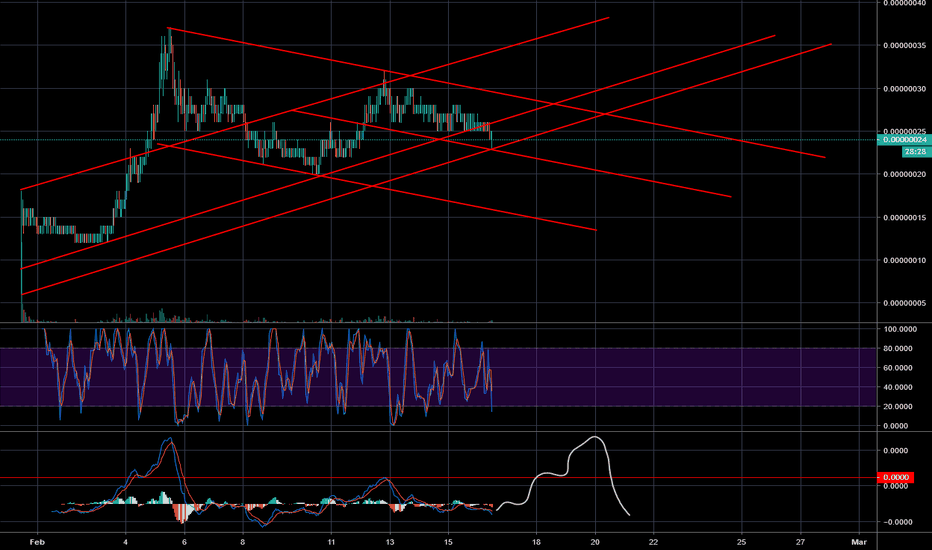Click the 0.00000020 price axis label

click(x=905, y=174)
